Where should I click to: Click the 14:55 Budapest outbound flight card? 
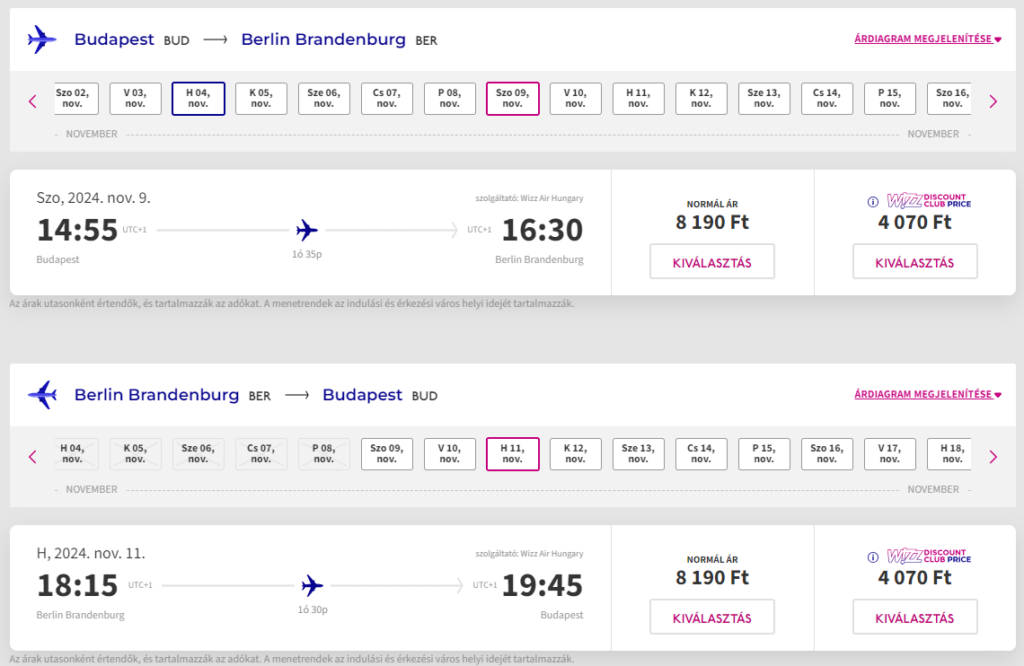click(310, 232)
